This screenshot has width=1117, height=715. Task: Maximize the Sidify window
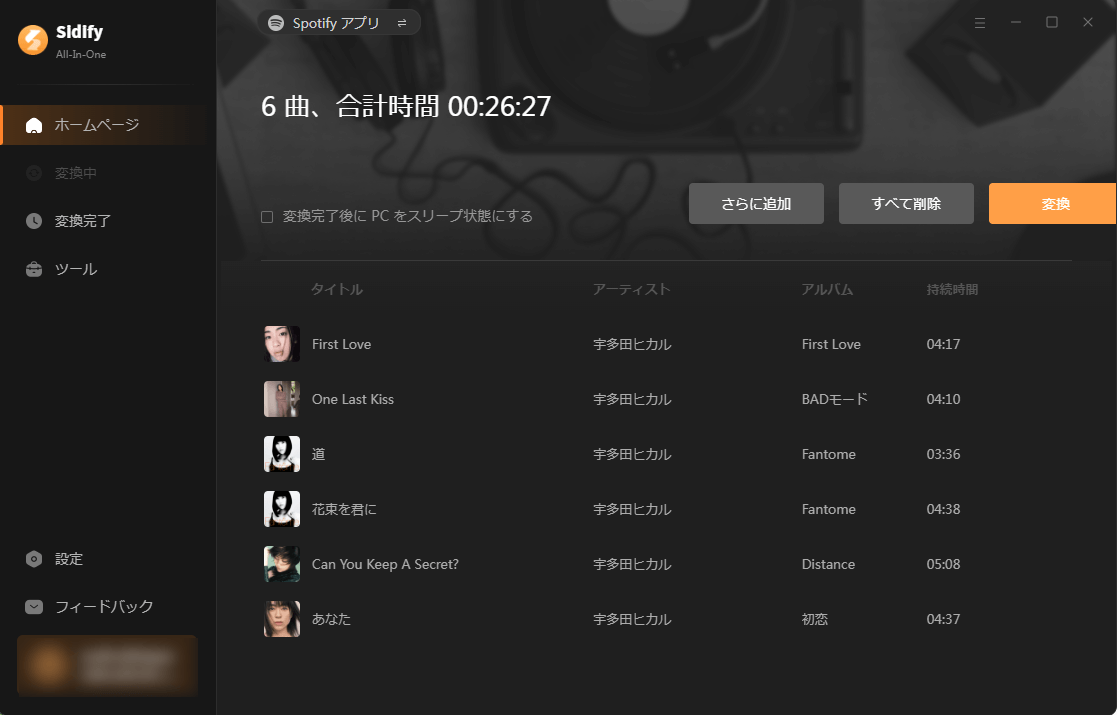pyautogui.click(x=1051, y=23)
